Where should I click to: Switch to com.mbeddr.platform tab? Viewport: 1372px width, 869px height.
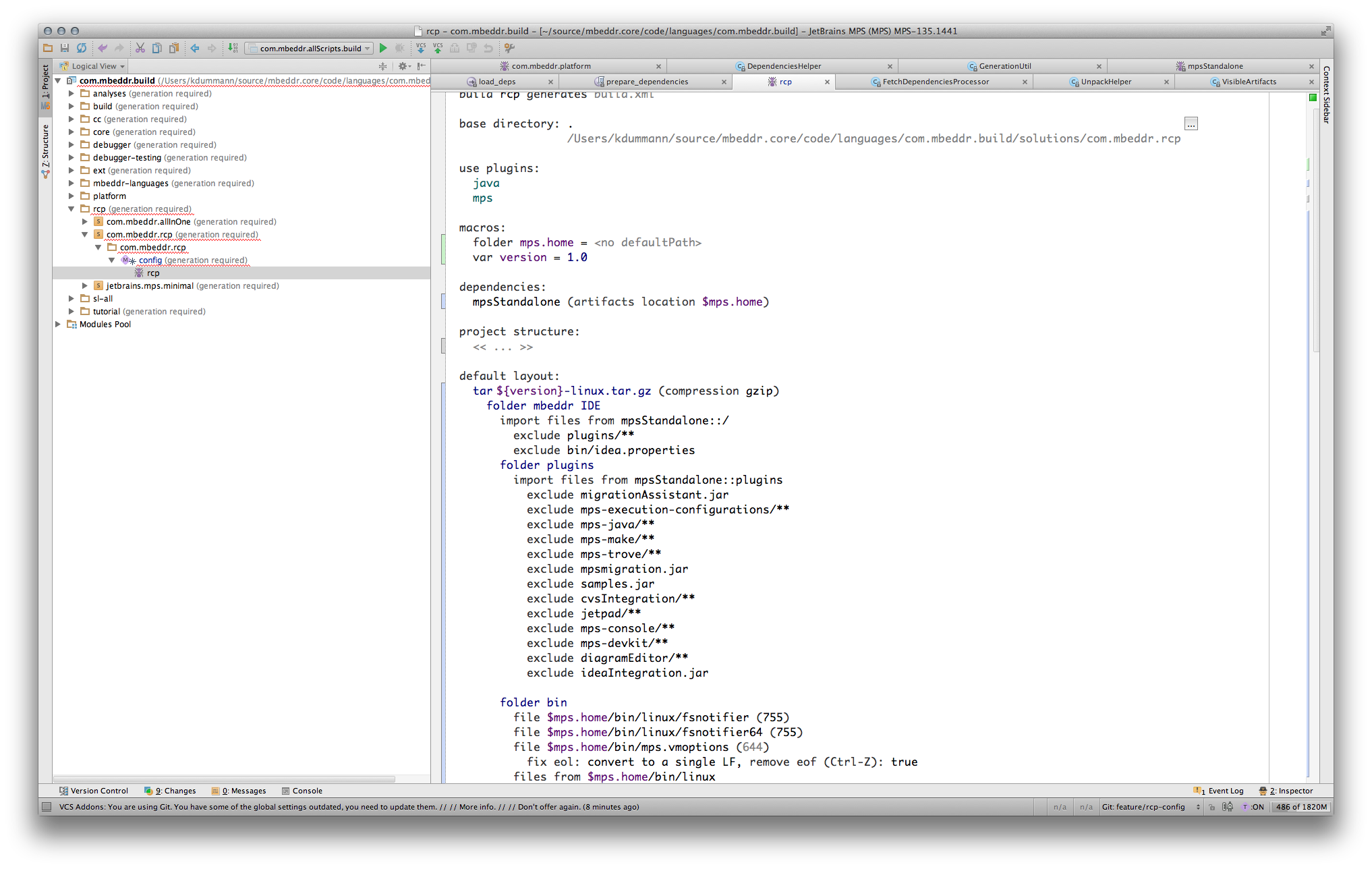(550, 66)
